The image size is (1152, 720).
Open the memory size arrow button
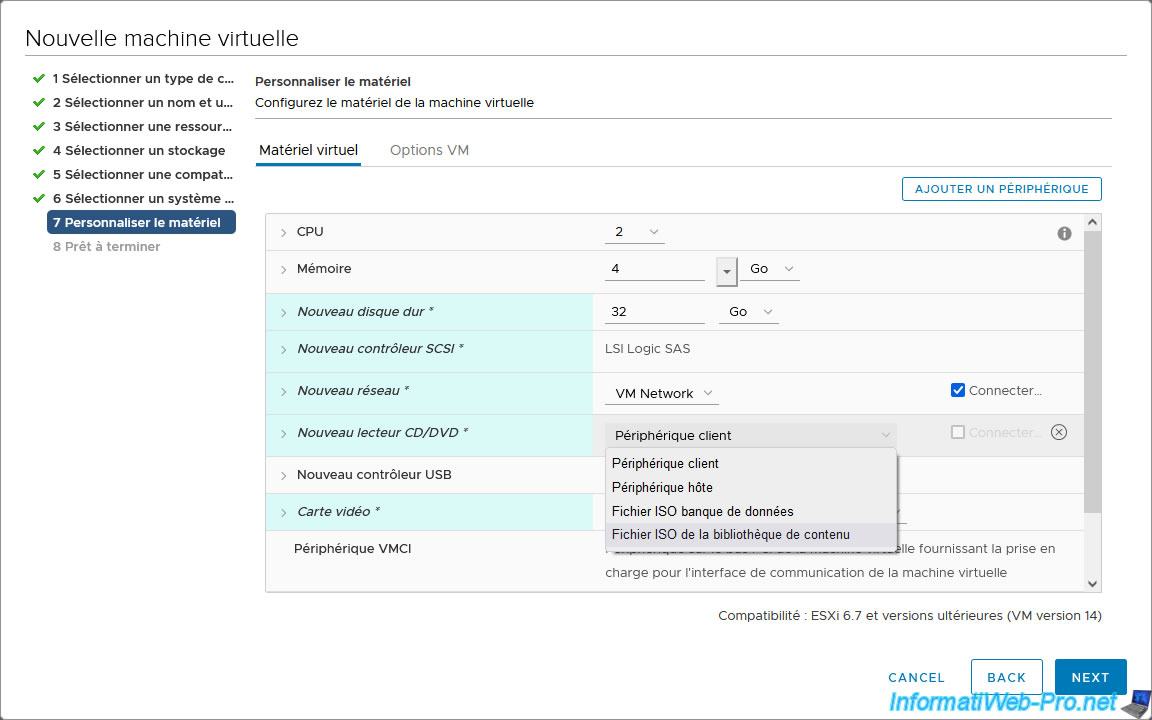click(727, 270)
